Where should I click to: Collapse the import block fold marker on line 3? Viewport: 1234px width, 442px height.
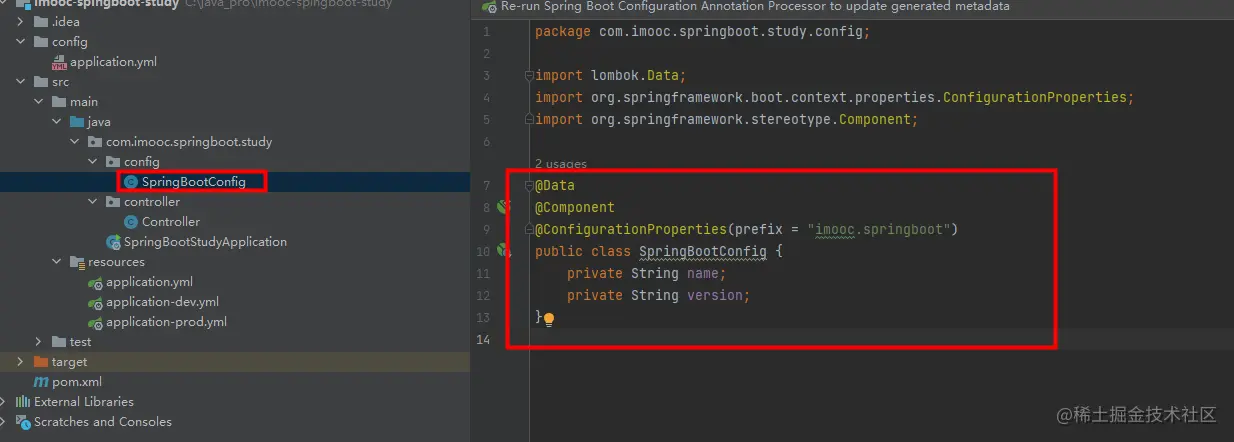tap(527, 76)
